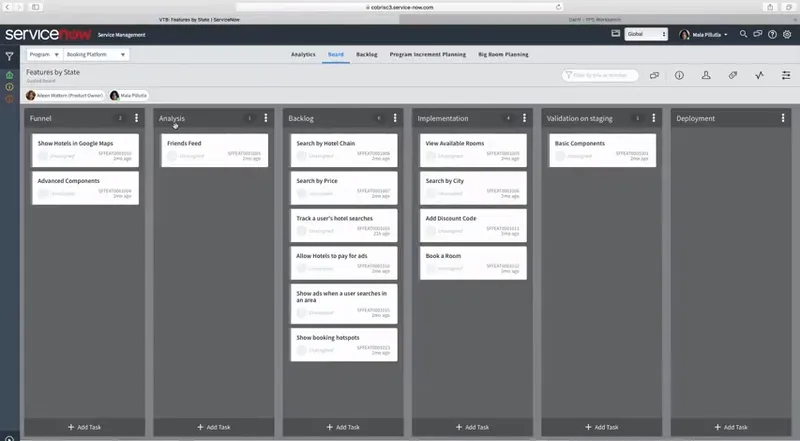800x441 pixels.
Task: Open the Advanced Components card
Action: pos(85,188)
